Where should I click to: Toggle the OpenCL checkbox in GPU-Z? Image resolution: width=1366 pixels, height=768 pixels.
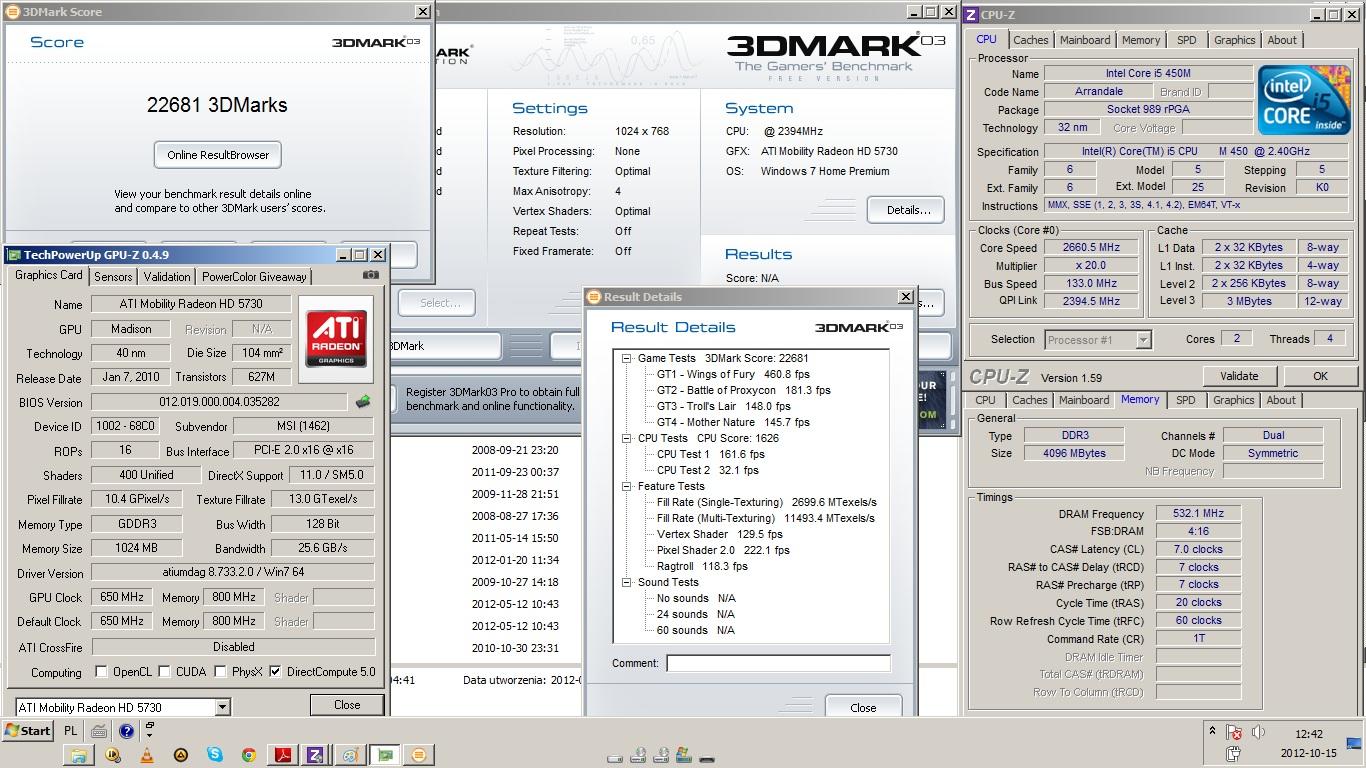click(101, 672)
